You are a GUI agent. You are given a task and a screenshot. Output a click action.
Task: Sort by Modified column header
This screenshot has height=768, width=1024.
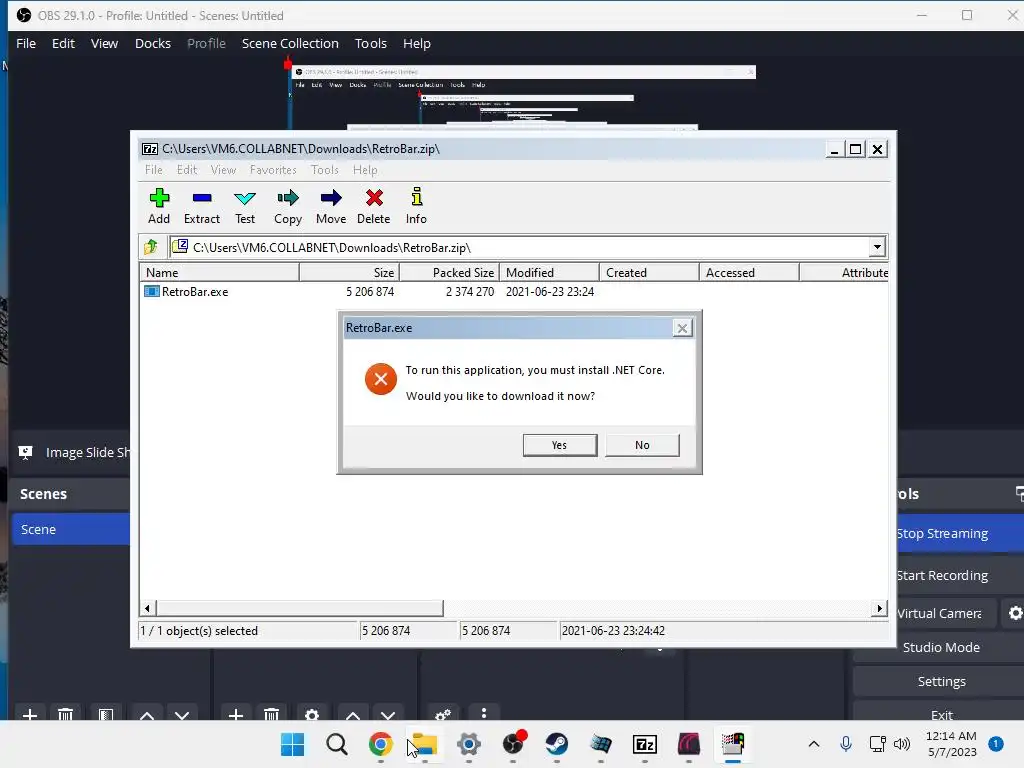coord(549,272)
